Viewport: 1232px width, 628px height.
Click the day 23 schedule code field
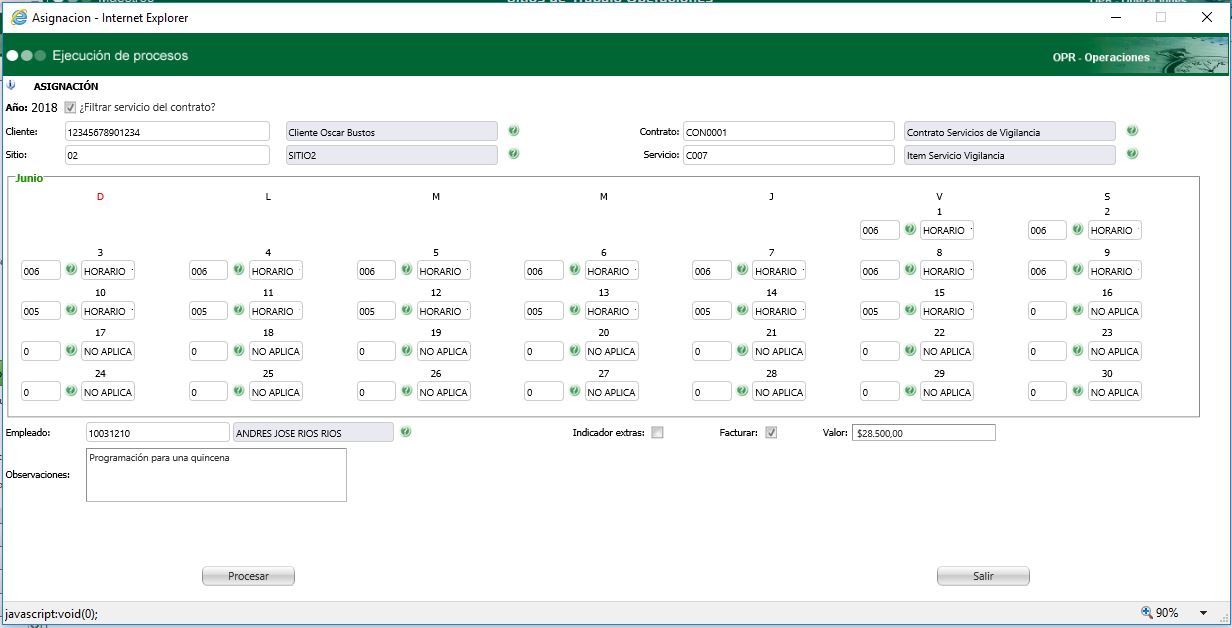pos(1048,352)
